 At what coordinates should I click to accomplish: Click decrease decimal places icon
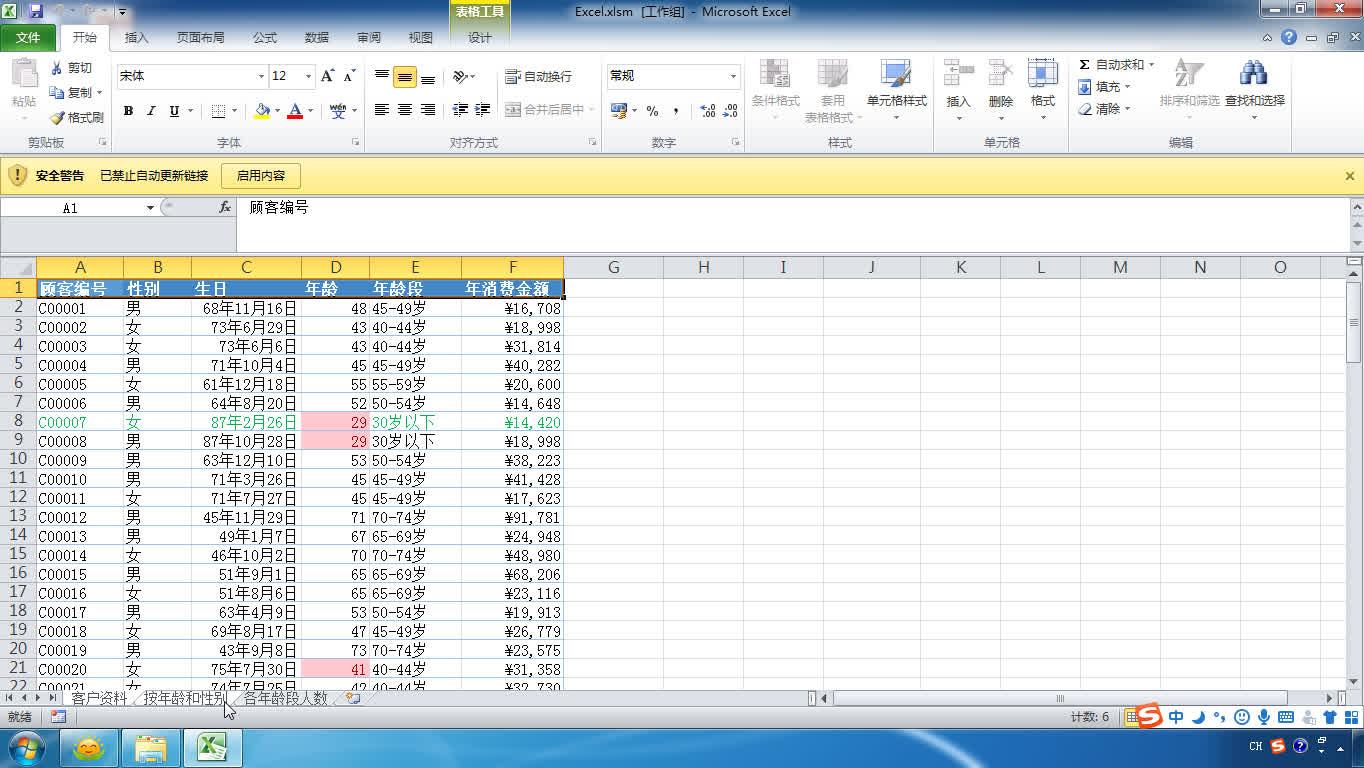(x=730, y=111)
